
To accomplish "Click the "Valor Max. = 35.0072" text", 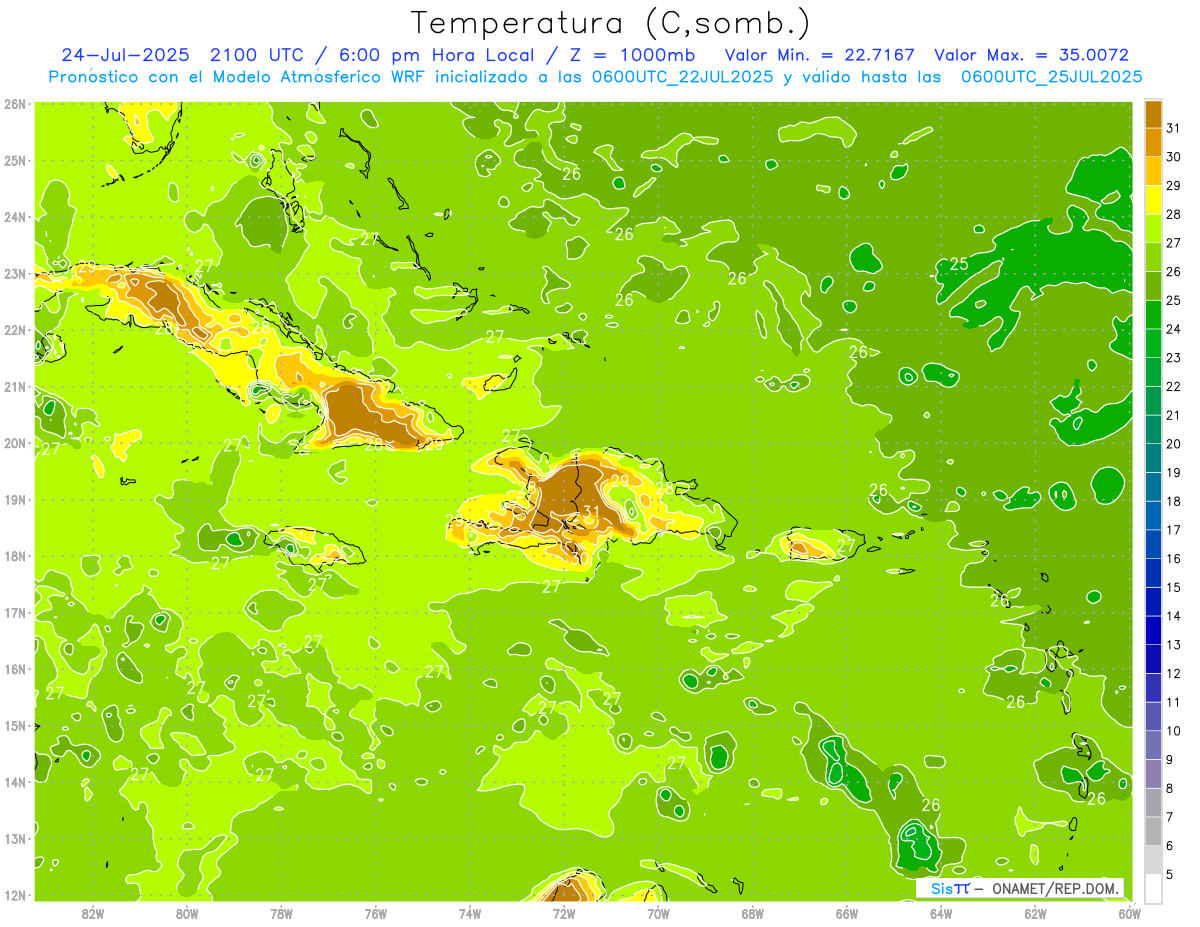I will [x=1031, y=55].
